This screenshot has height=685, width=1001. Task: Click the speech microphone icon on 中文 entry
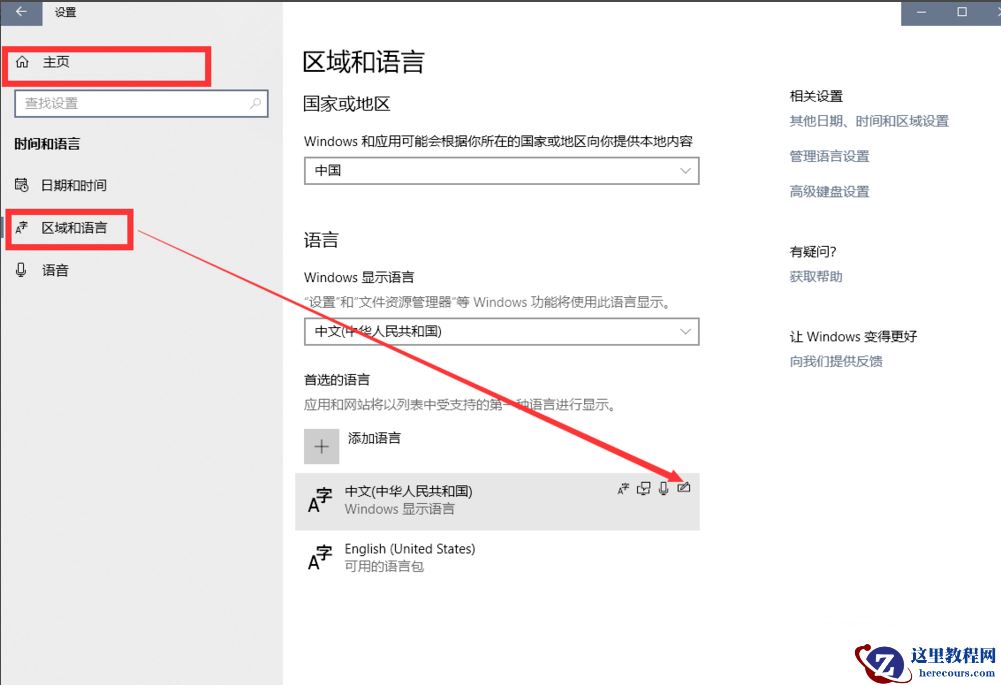pyautogui.click(x=662, y=488)
